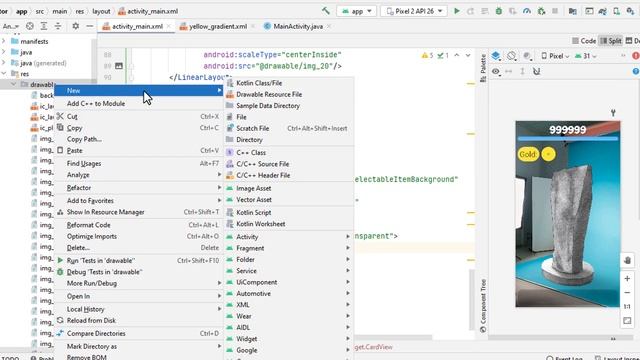640x360 pixels.
Task: Open design surface layers icon
Action: click(496, 56)
